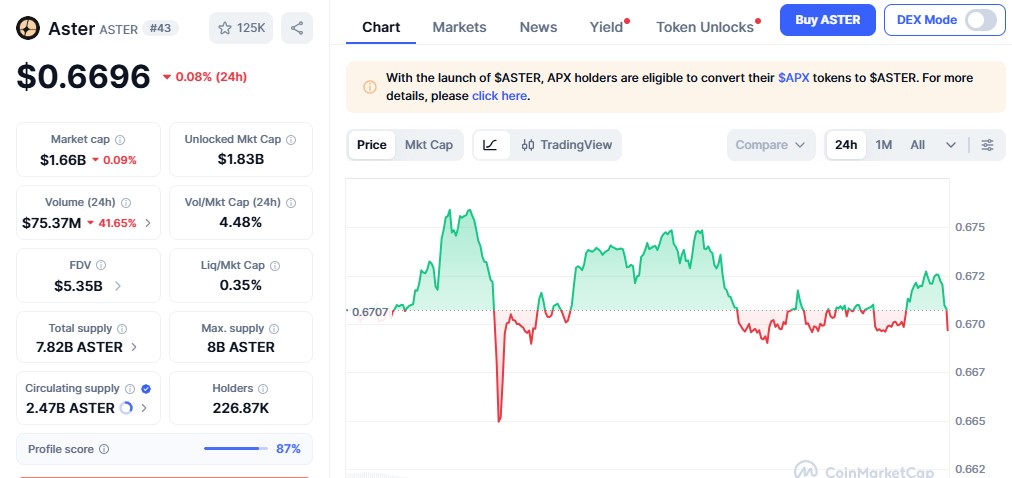Show FDV info tooltip icon
1012x478 pixels.
(101, 265)
